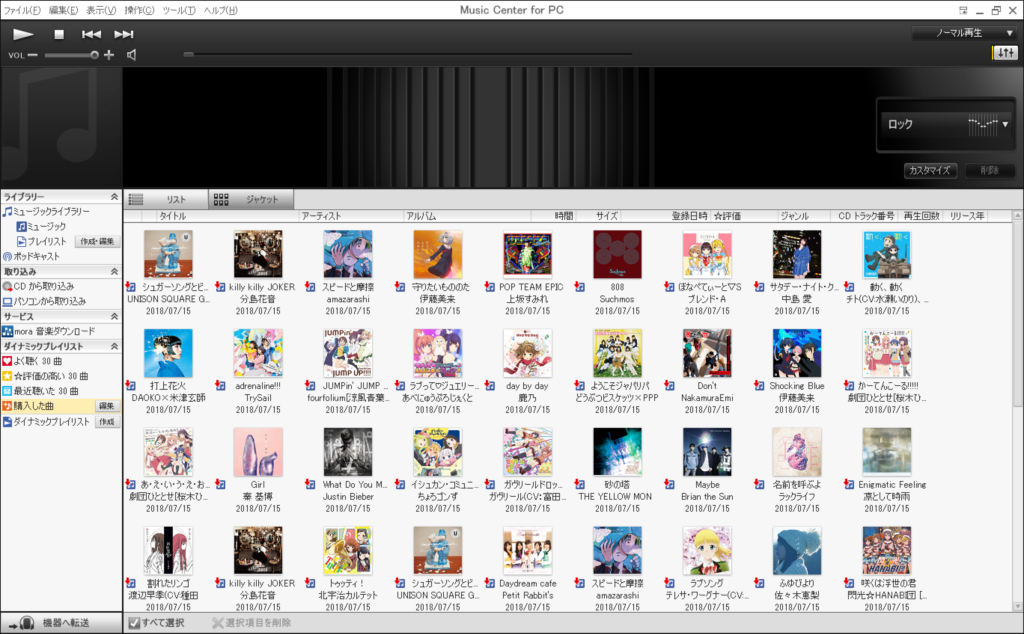Open the ヘルプ(H) menu

click(221, 10)
